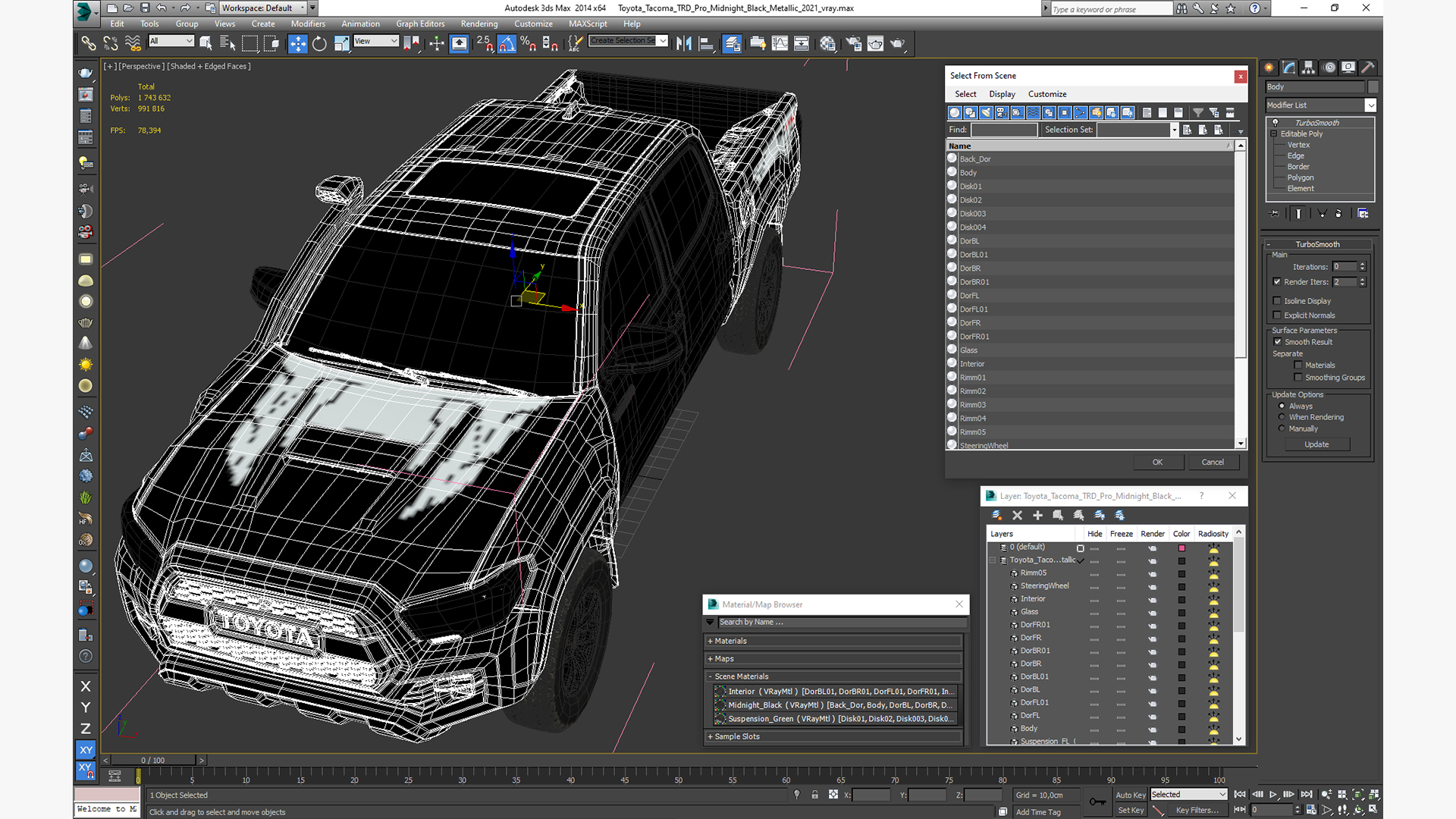Open the Render Setup dialog icon
This screenshot has height=819, width=1456.
pos(854,43)
